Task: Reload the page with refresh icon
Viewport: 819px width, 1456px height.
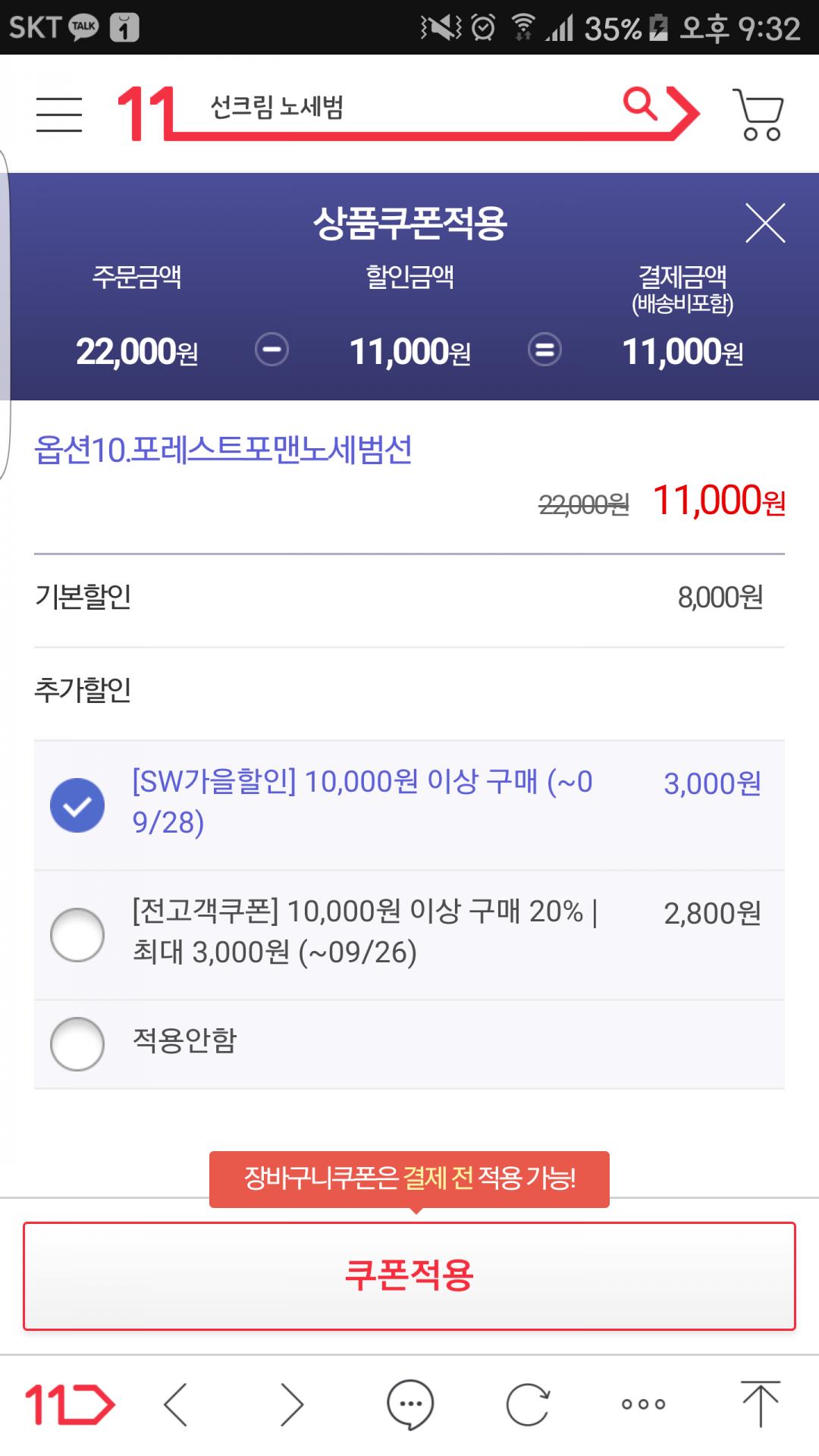Action: point(527,1404)
